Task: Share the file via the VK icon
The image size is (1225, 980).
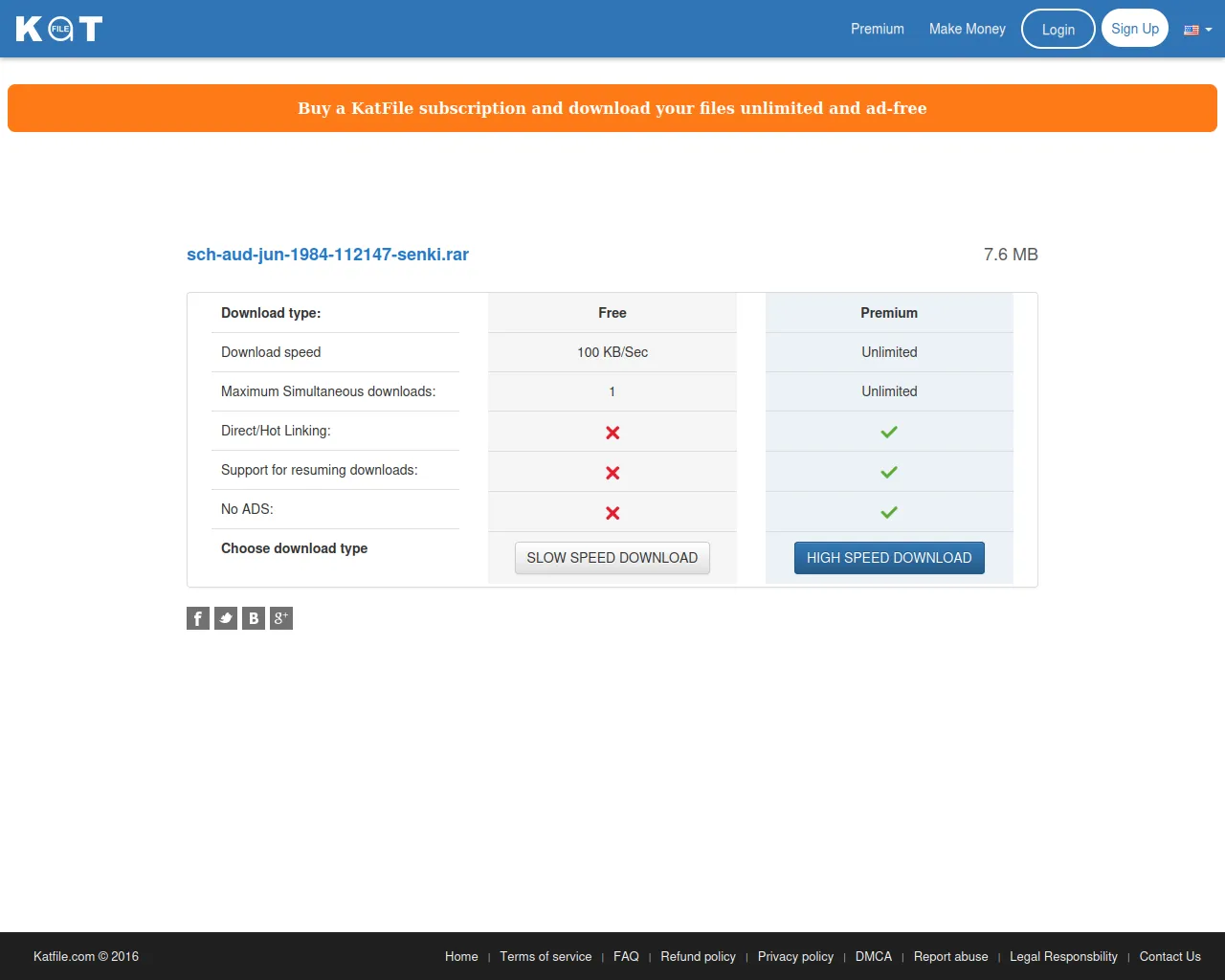Action: (253, 618)
